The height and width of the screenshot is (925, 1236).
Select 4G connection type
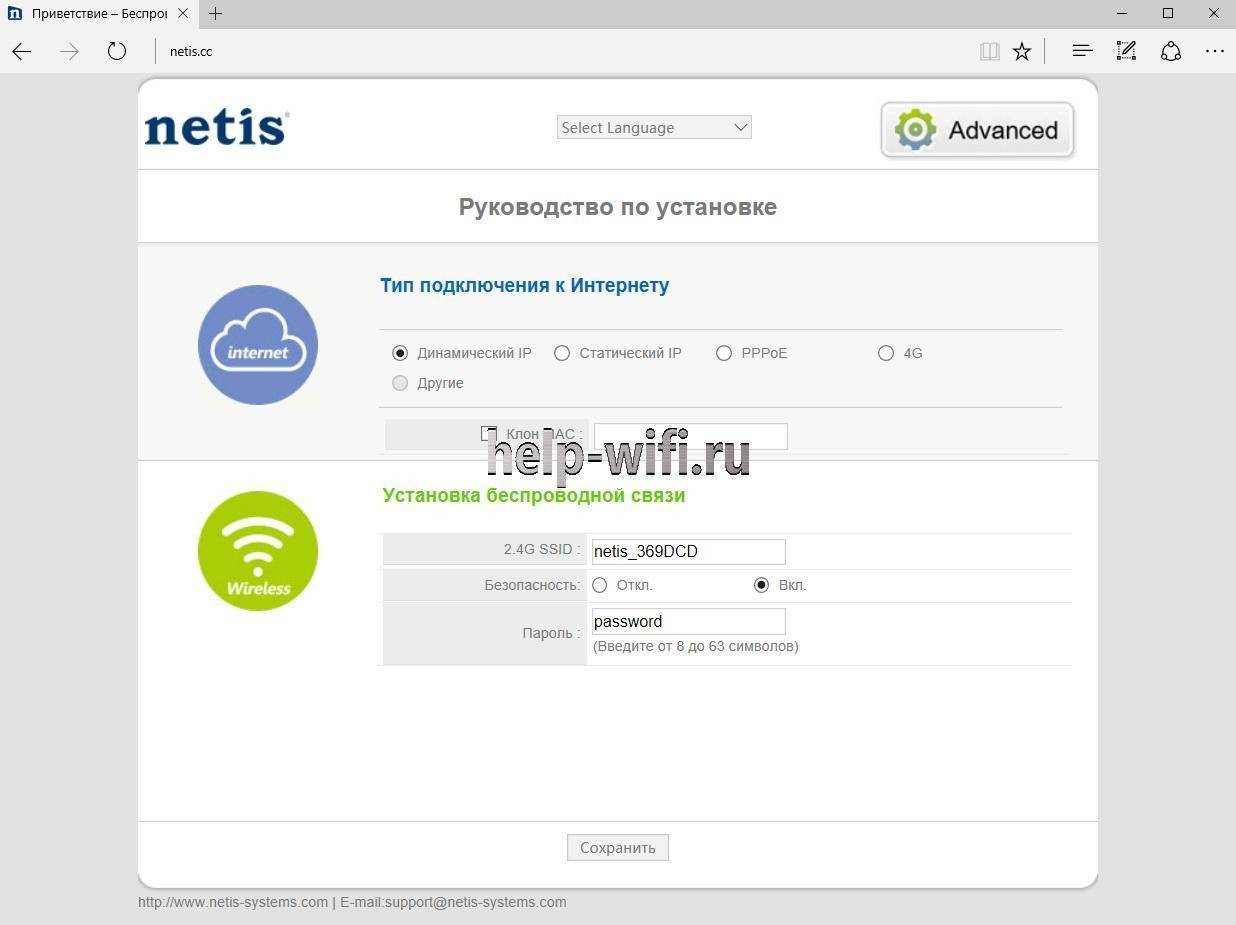coord(886,353)
